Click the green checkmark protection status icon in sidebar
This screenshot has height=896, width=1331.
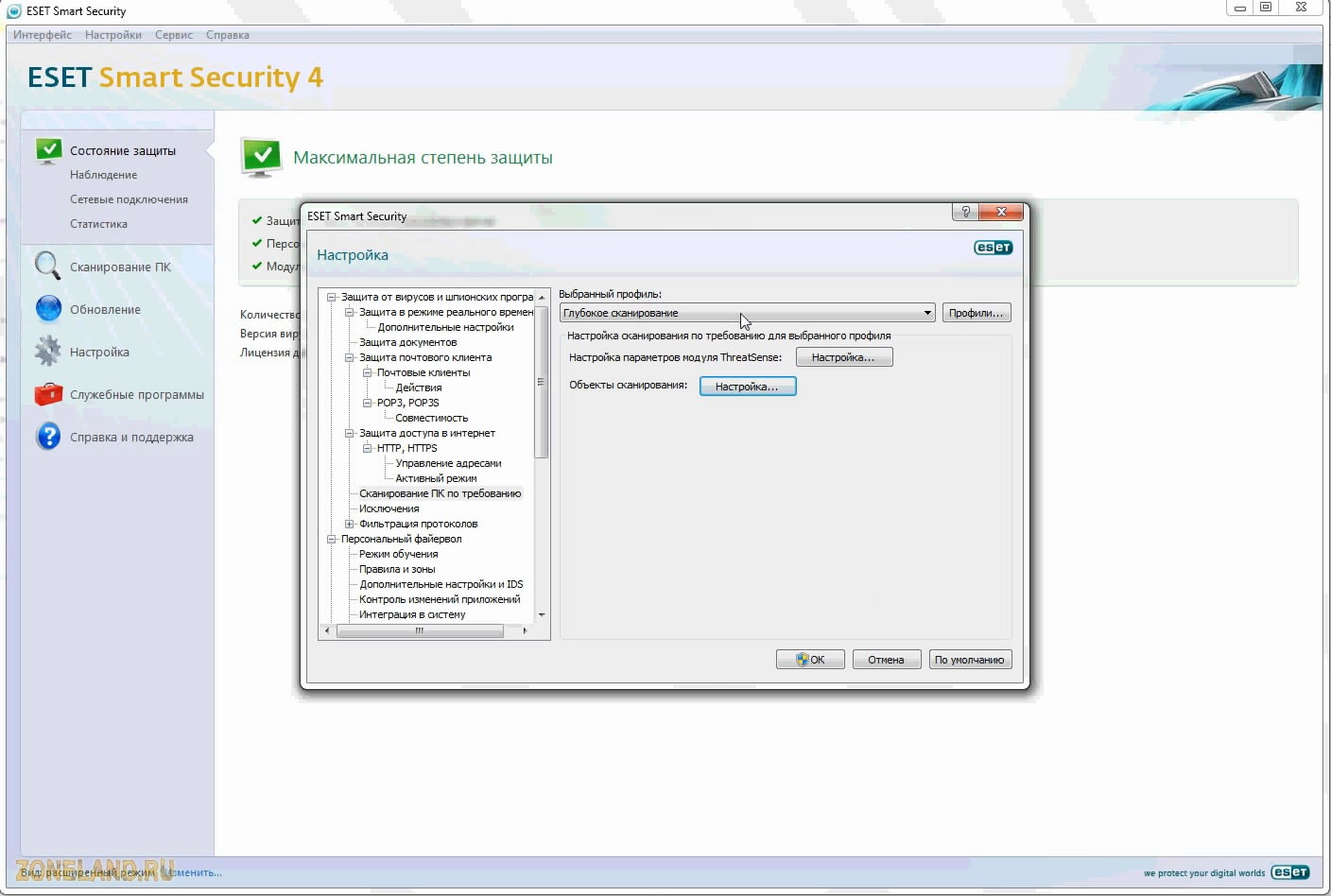click(47, 150)
